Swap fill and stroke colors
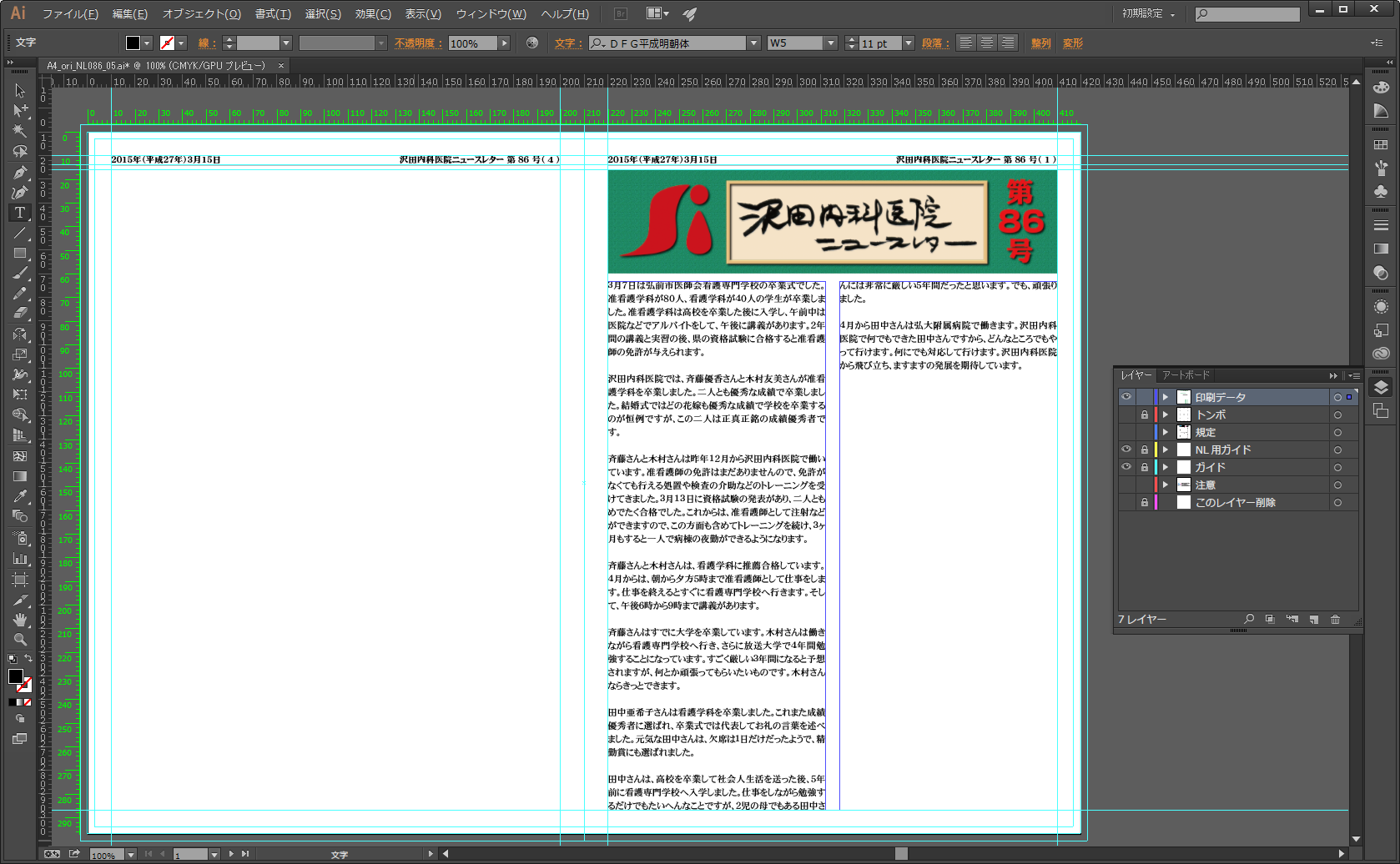Screen dimensions: 1400x864 coord(28,659)
